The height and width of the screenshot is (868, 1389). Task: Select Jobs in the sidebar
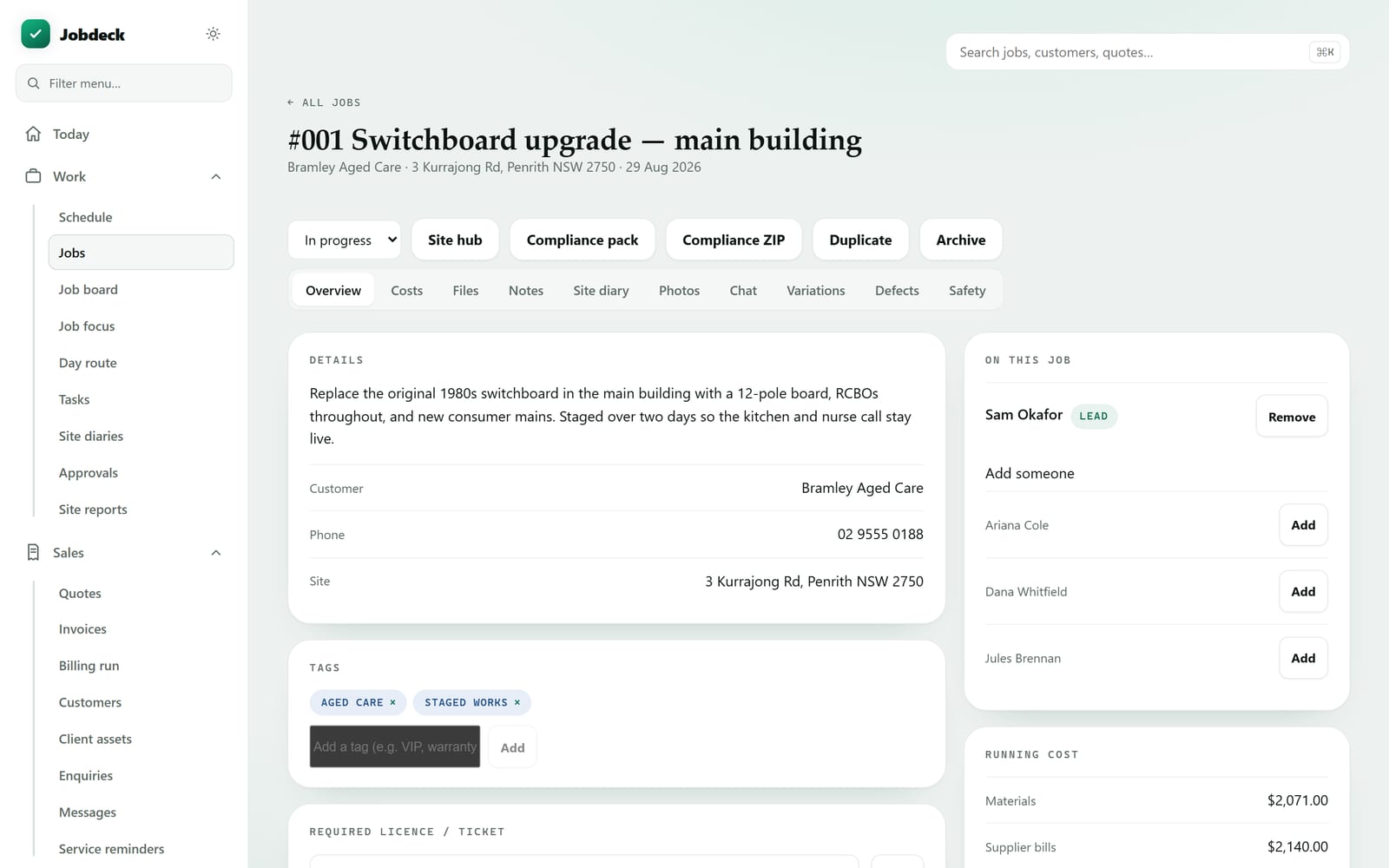(141, 253)
